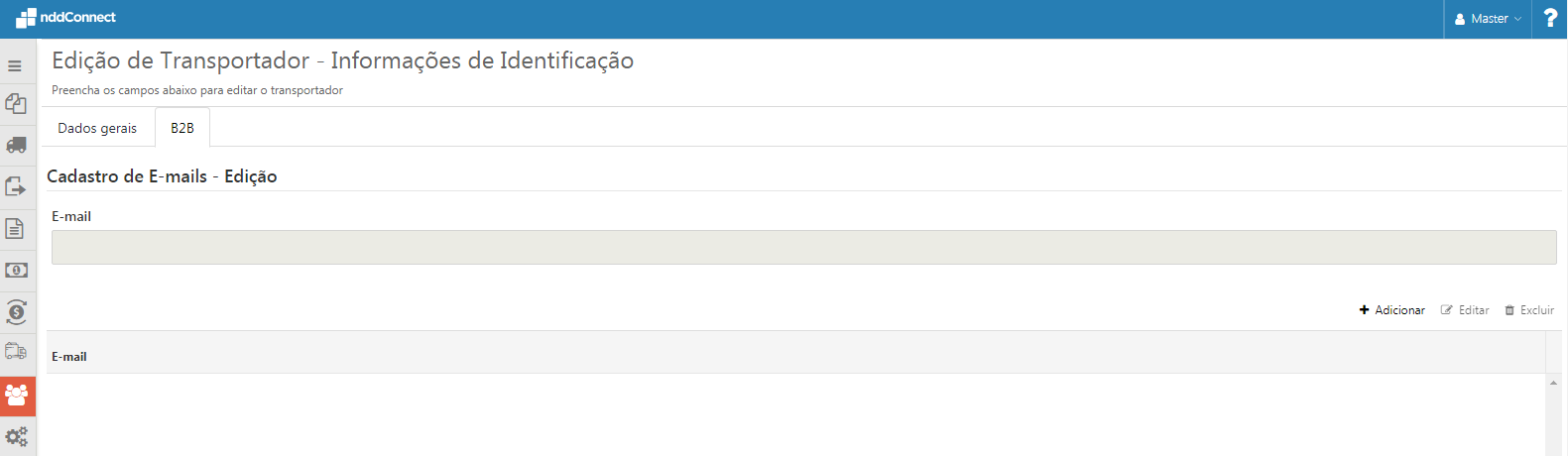This screenshot has height=456, width=1568.
Task: Open the truck sidebar section
Action: pos(16,145)
